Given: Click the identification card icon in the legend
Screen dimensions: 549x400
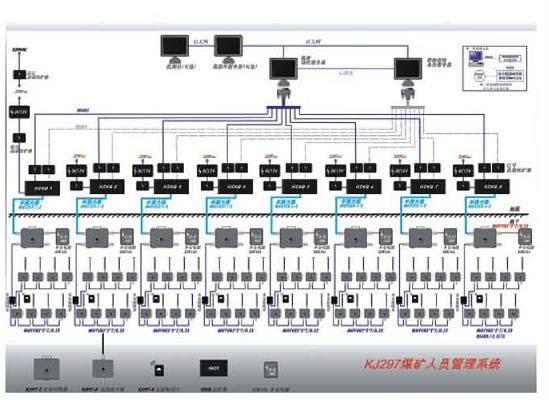Looking at the screenshot, I should pyautogui.click(x=159, y=370).
